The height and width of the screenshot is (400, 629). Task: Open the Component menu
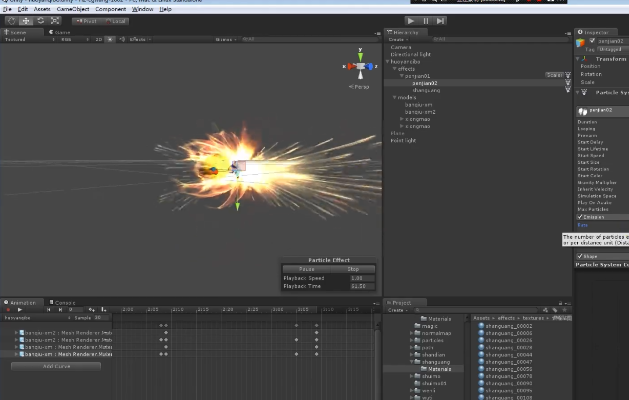pyautogui.click(x=110, y=9)
